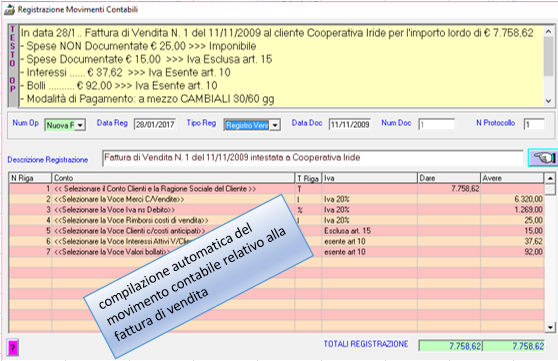This screenshot has height=361, width=558.
Task: Click the total Dare field 7.758,62
Action: [450, 346]
